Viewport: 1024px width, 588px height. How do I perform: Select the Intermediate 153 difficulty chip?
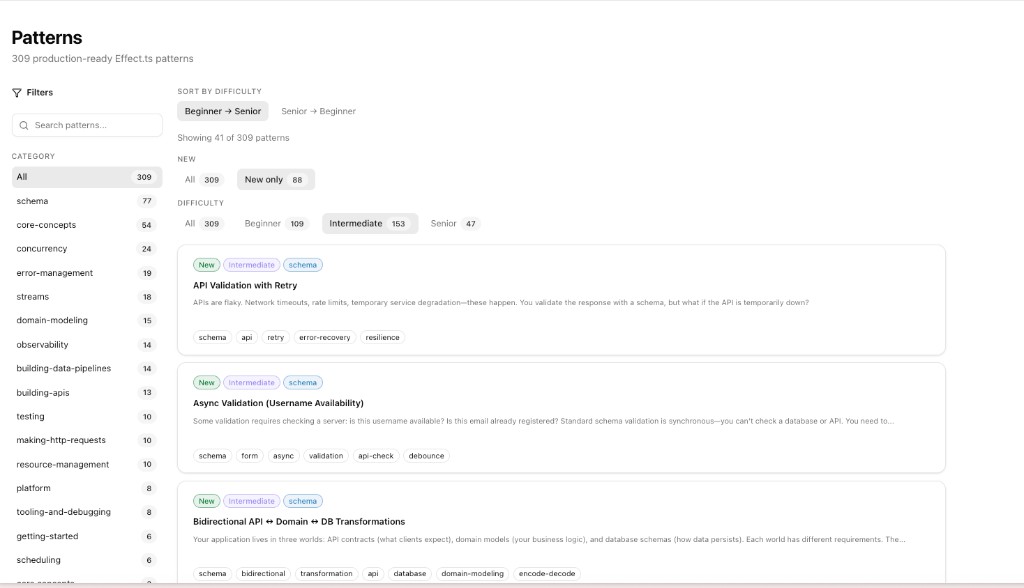pyautogui.click(x=368, y=223)
